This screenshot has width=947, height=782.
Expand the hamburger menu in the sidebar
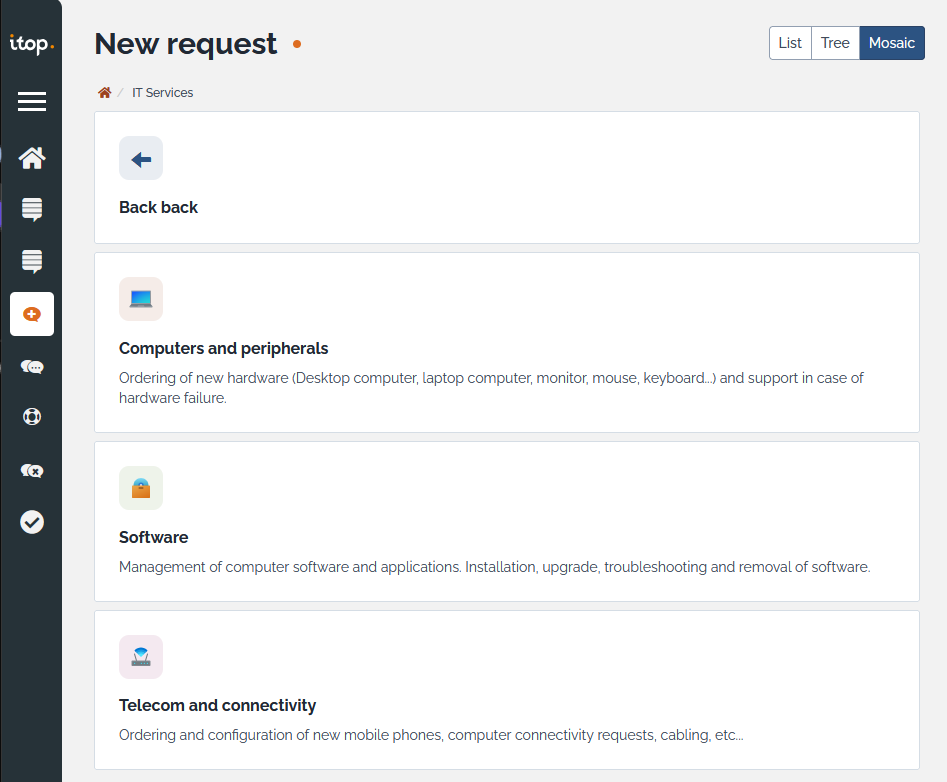[x=32, y=101]
